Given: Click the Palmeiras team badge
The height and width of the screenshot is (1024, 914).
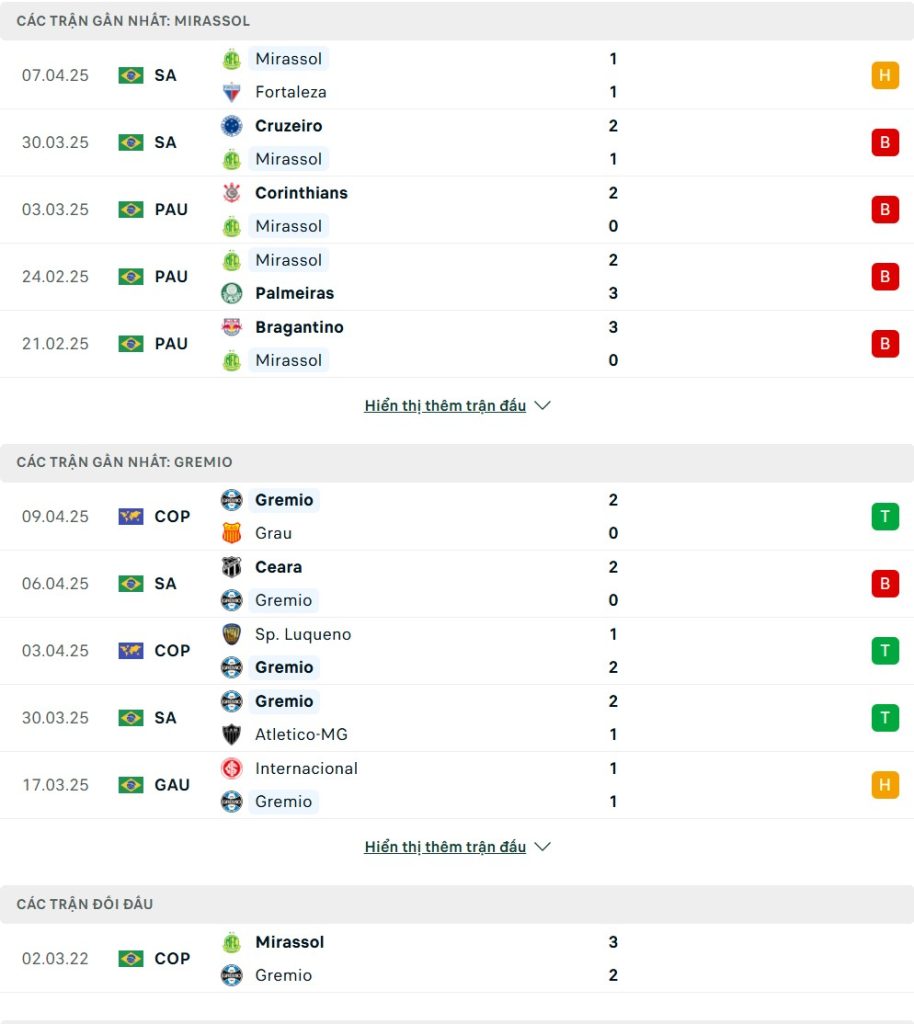Looking at the screenshot, I should point(231,293).
